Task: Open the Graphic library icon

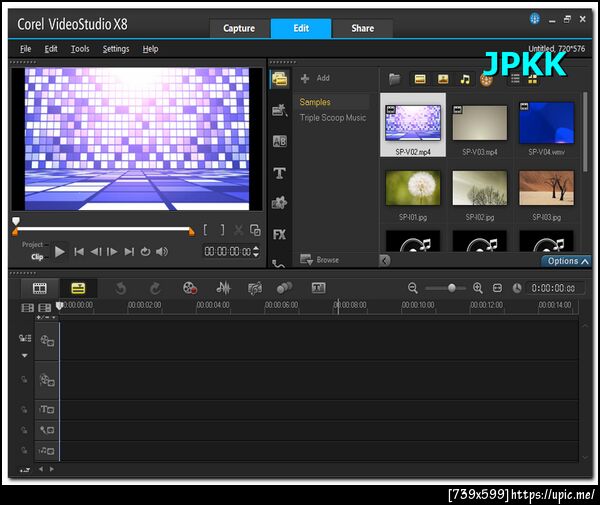Action: pos(280,203)
